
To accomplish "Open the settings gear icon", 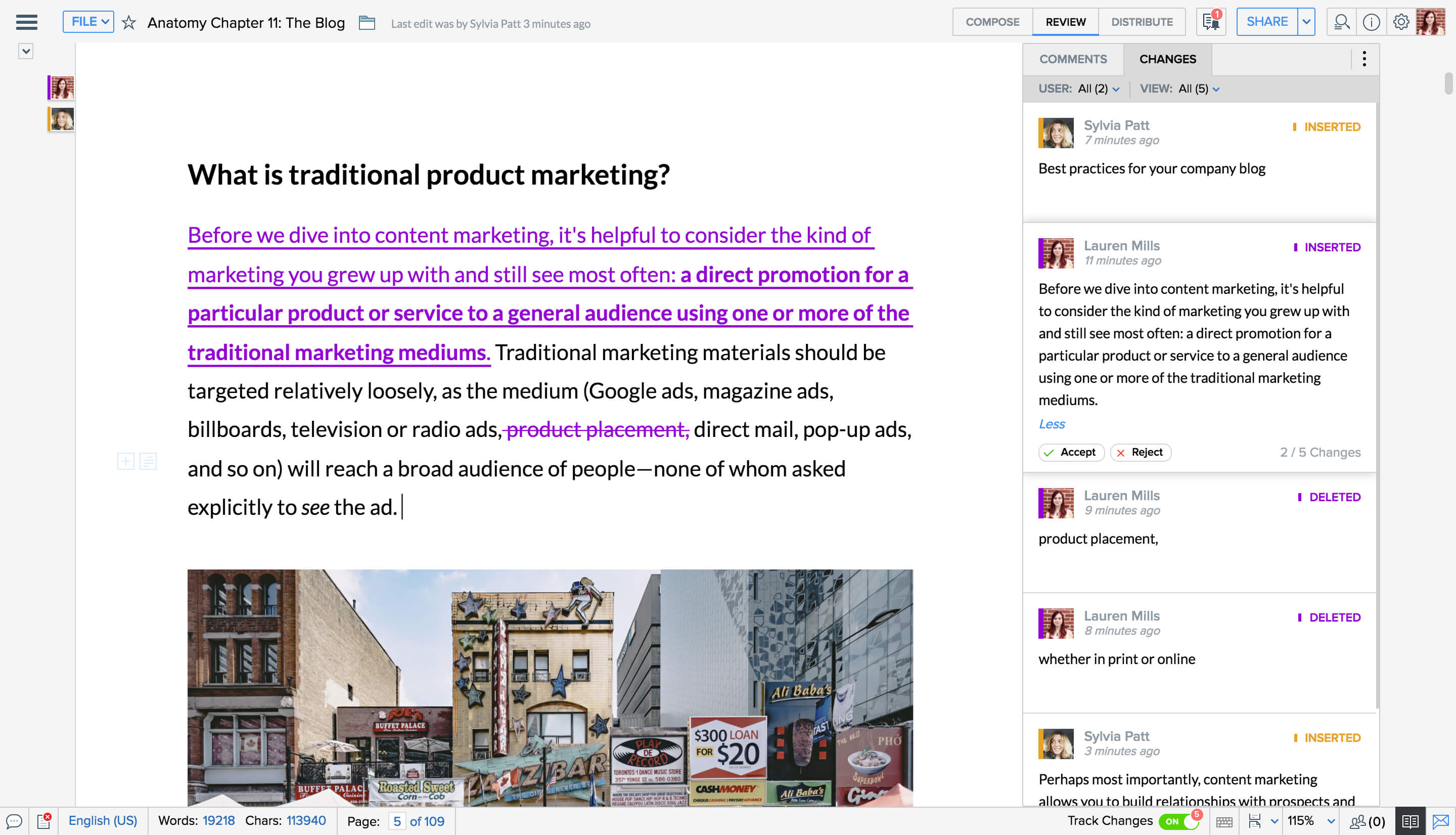I will tap(1401, 22).
